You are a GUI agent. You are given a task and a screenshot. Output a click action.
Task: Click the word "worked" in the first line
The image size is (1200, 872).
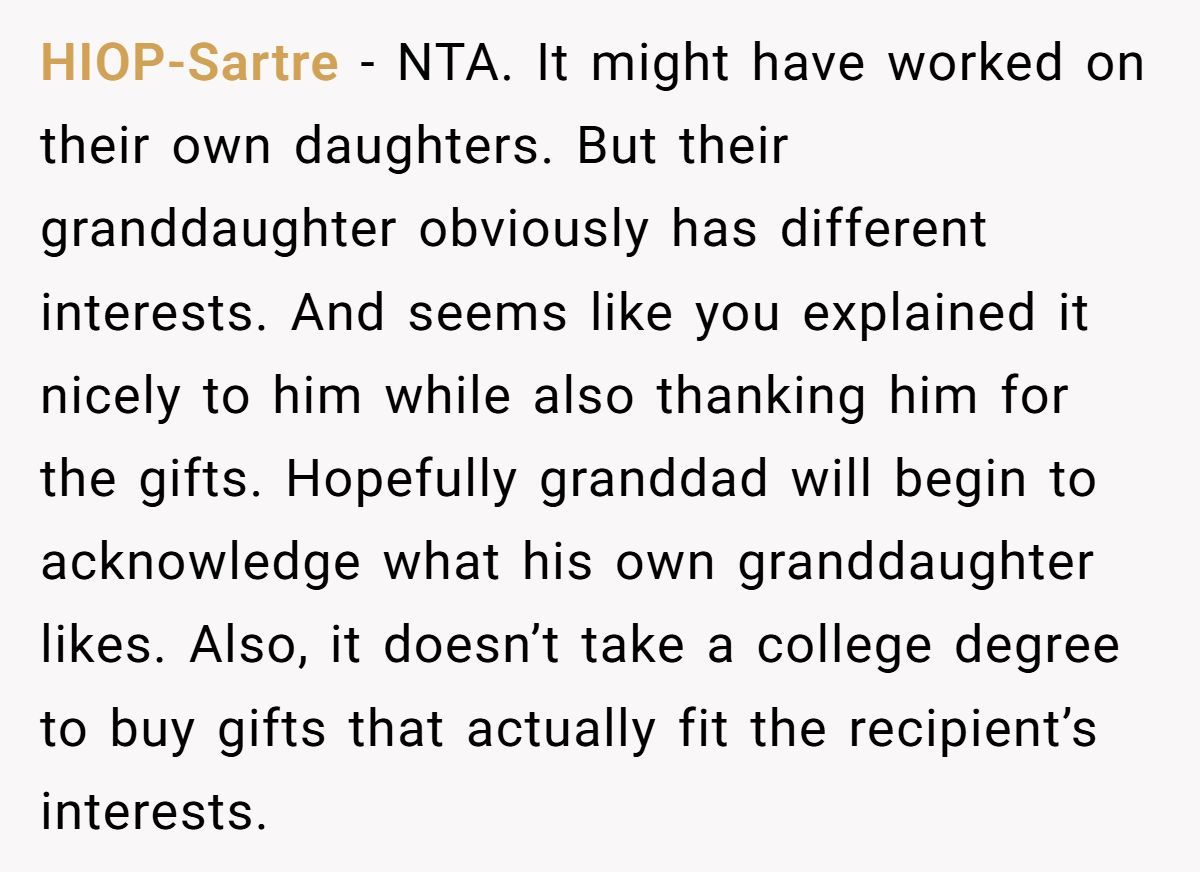975,64
